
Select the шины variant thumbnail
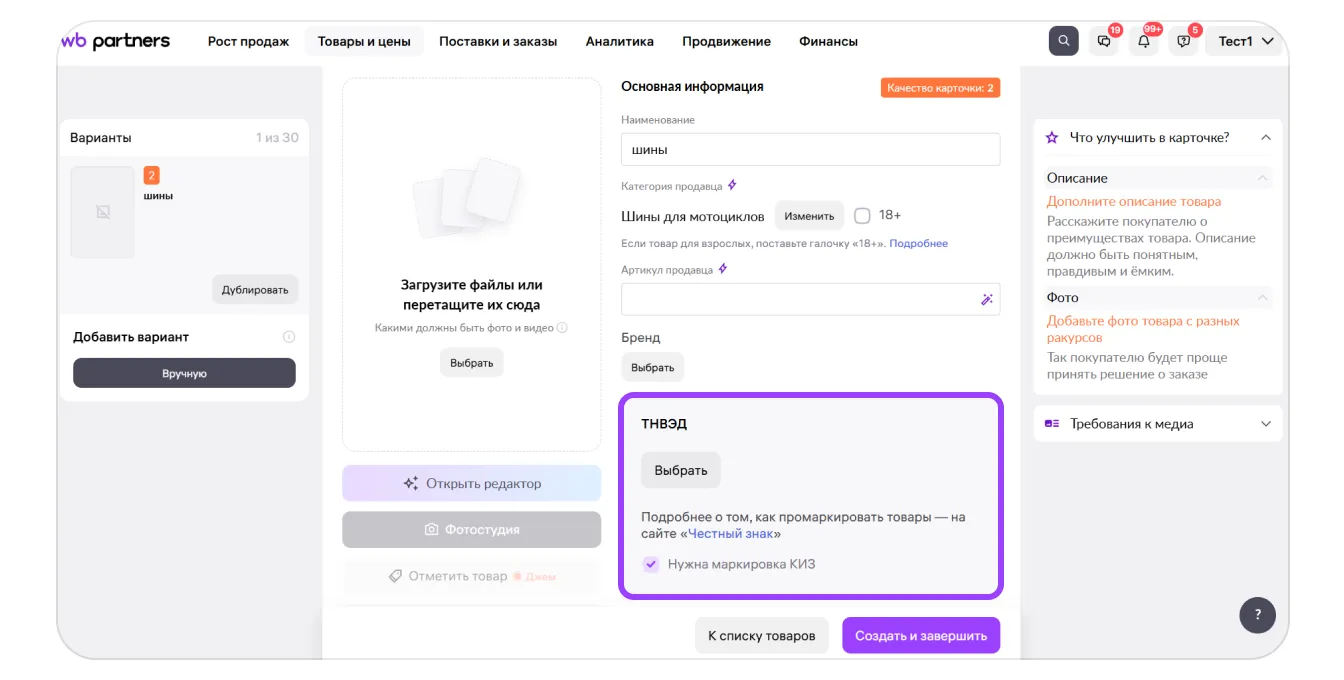point(102,212)
